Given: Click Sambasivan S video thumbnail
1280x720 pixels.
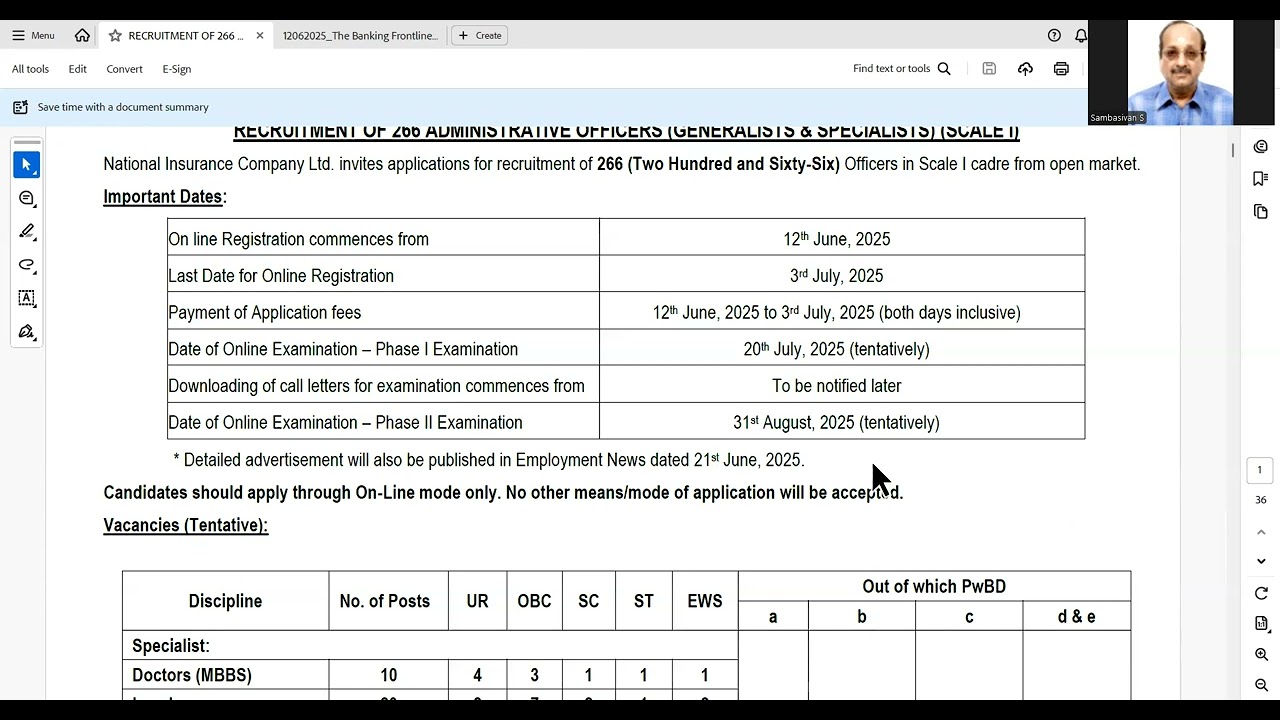Looking at the screenshot, I should [x=1180, y=72].
